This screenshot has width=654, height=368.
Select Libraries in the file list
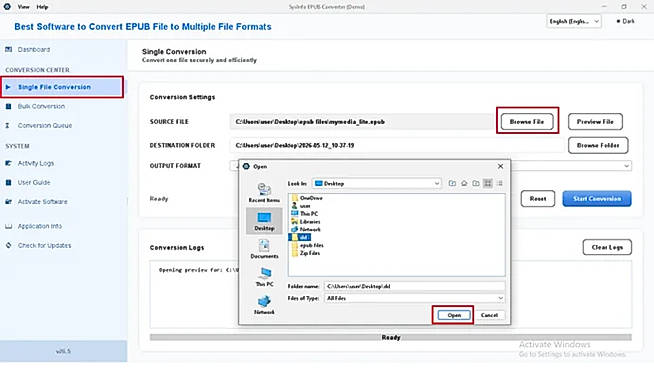pyautogui.click(x=306, y=222)
